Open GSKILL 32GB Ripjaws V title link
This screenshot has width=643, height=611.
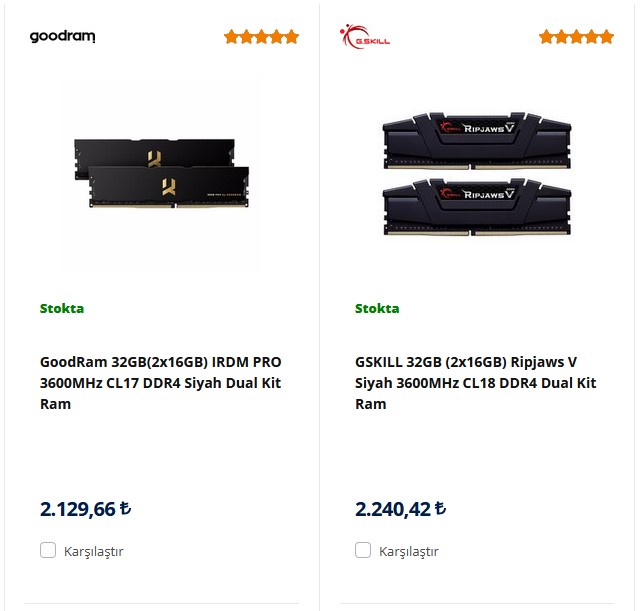[x=475, y=382]
